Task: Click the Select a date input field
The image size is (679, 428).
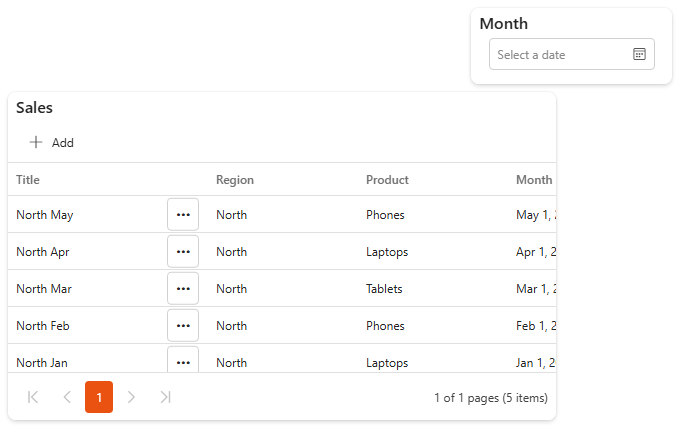Action: [x=572, y=54]
